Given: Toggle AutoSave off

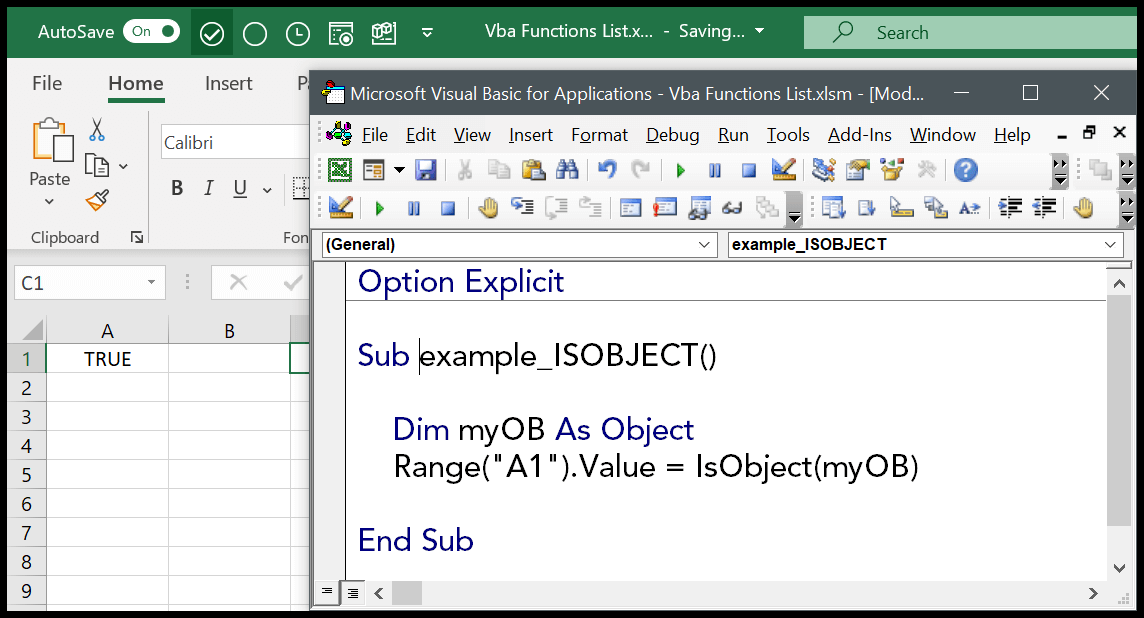Looking at the screenshot, I should coord(151,31).
